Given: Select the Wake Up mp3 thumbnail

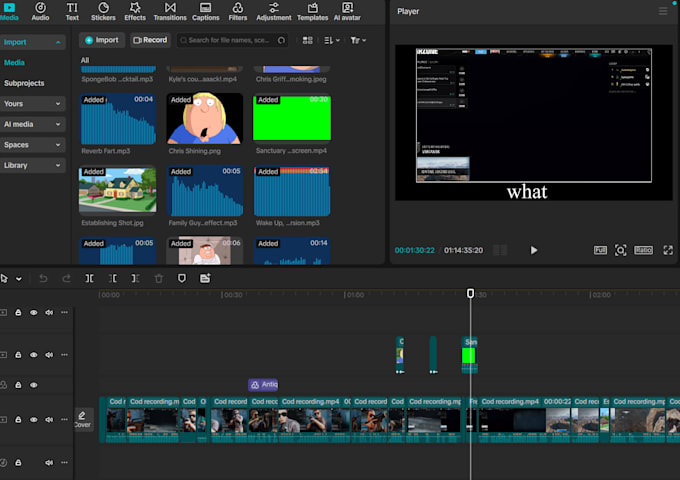Looking at the screenshot, I should [292, 190].
